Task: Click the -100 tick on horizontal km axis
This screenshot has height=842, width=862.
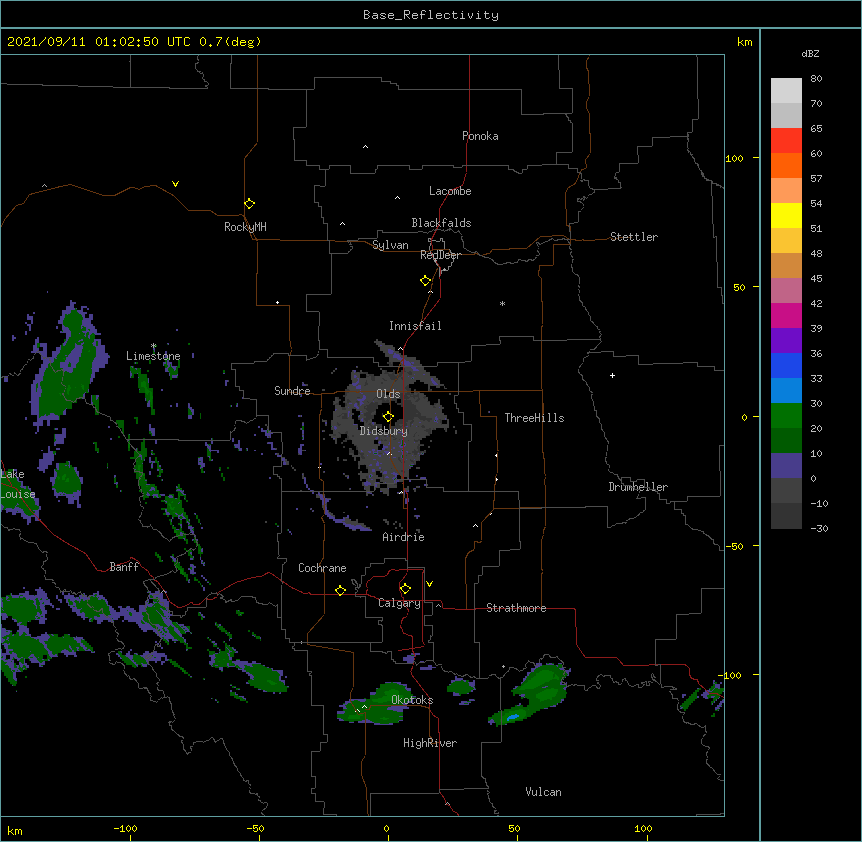Action: [125, 828]
